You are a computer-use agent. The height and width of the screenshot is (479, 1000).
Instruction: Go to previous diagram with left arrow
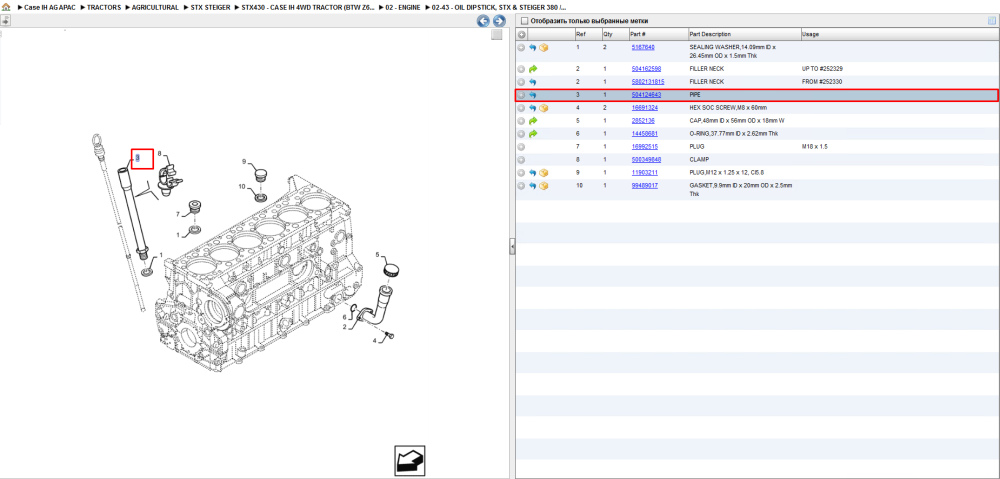pyautogui.click(x=483, y=21)
